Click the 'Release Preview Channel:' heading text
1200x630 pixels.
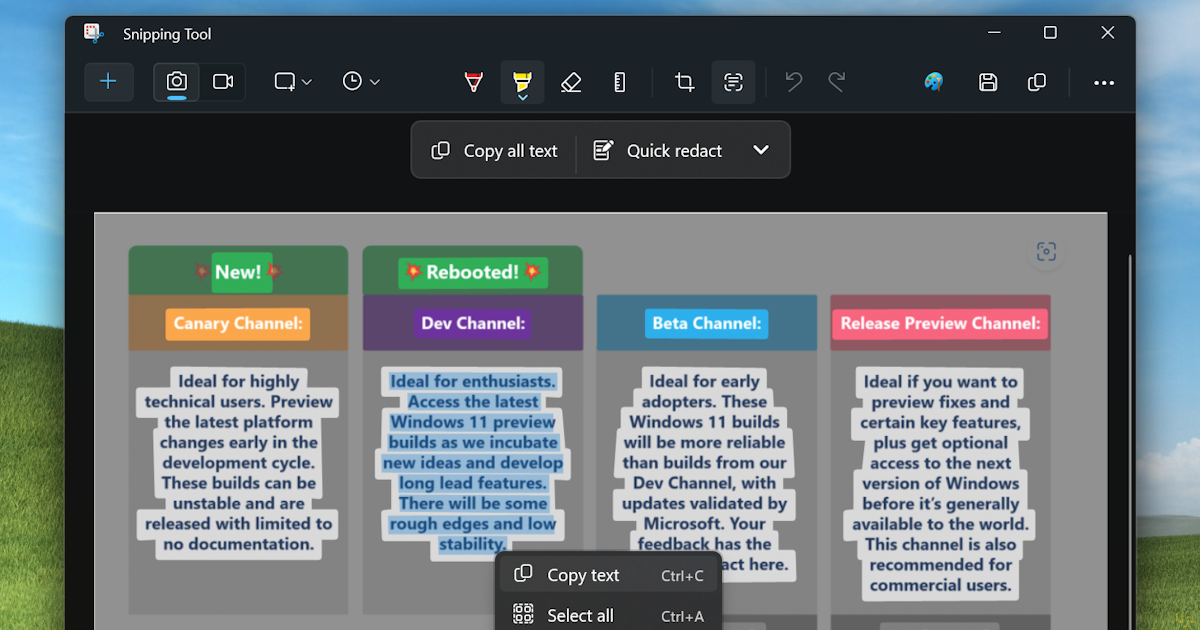point(940,323)
